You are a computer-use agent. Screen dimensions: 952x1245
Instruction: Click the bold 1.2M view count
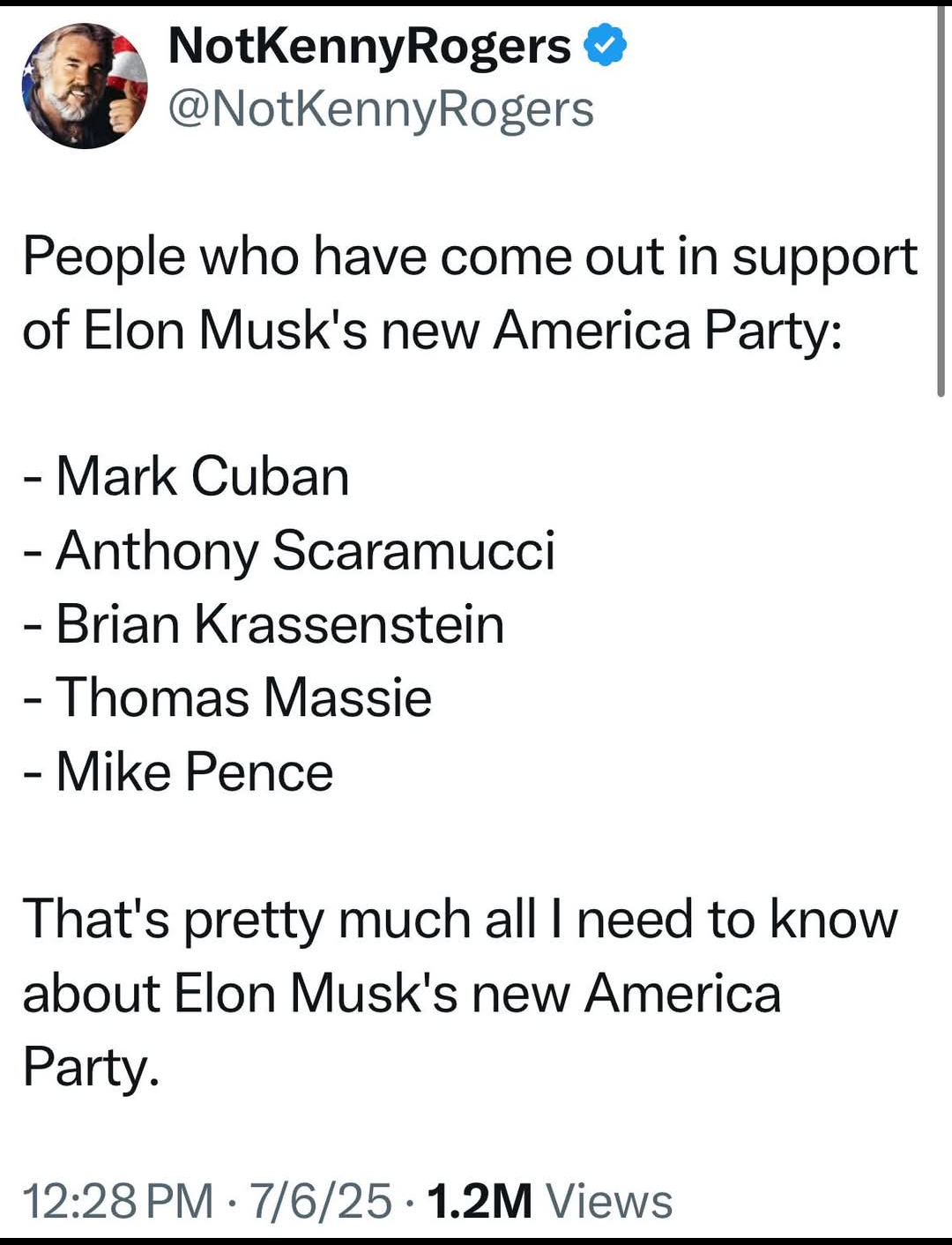(480, 1201)
